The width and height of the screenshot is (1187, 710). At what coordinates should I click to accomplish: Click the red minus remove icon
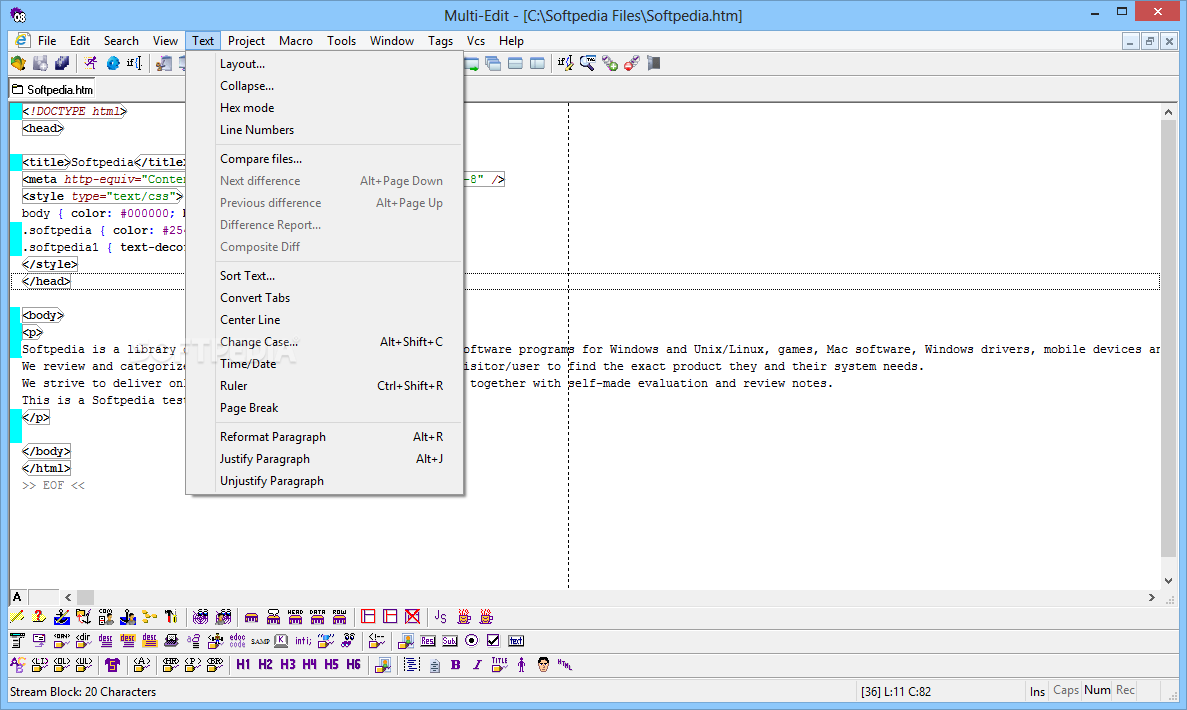(632, 64)
